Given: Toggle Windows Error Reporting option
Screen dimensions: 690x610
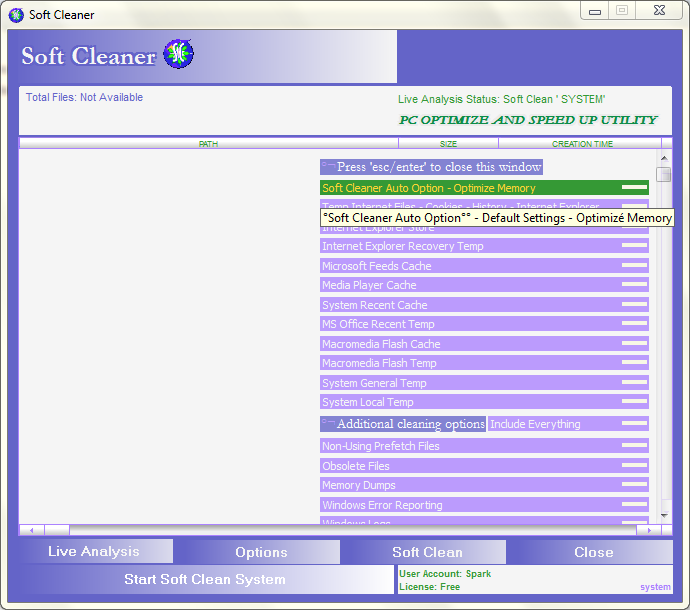Looking at the screenshot, I should [484, 505].
